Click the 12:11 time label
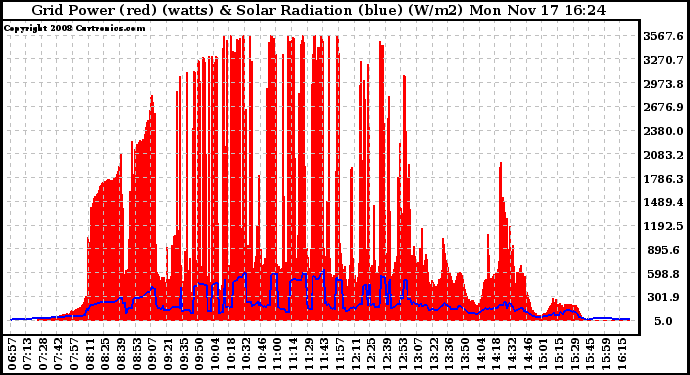690x375 pixels. [356, 353]
